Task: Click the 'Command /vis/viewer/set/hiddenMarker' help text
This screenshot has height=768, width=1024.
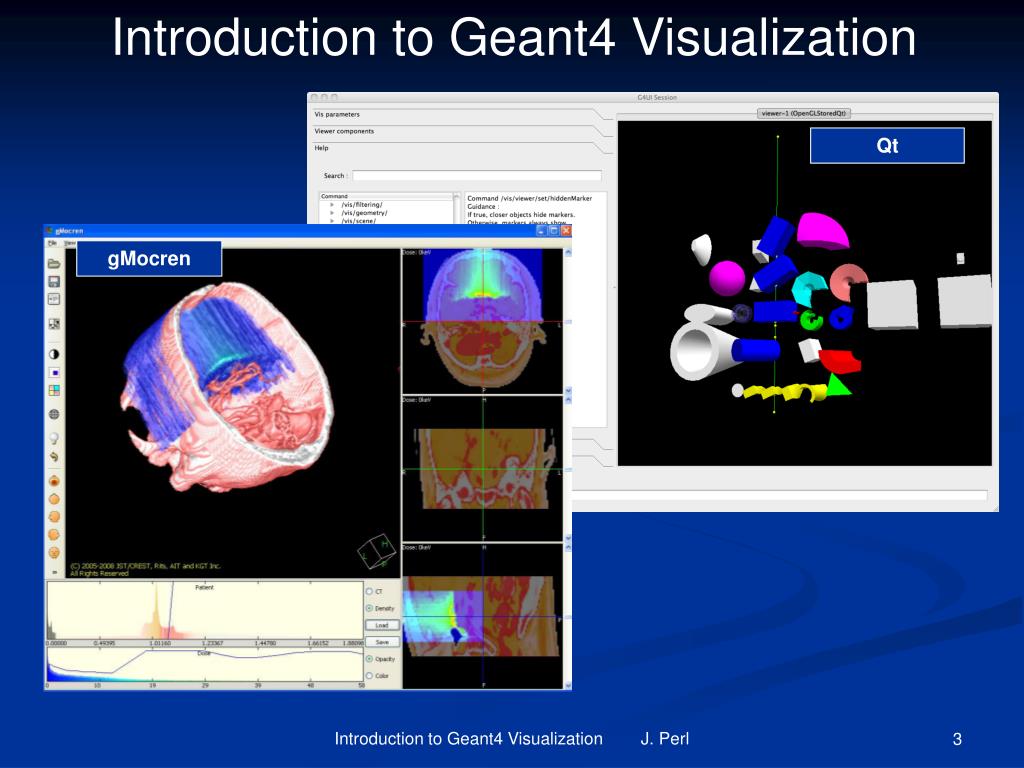Action: [530, 198]
